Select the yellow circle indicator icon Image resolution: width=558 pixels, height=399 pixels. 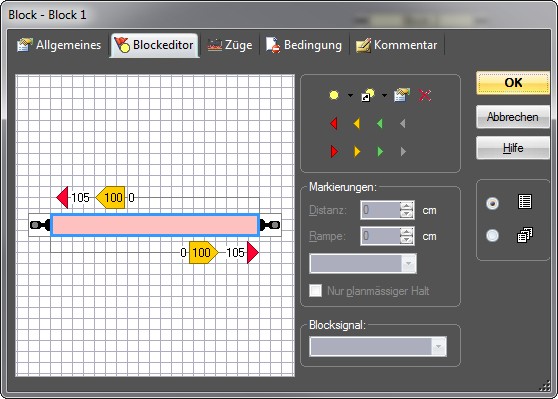(334, 95)
